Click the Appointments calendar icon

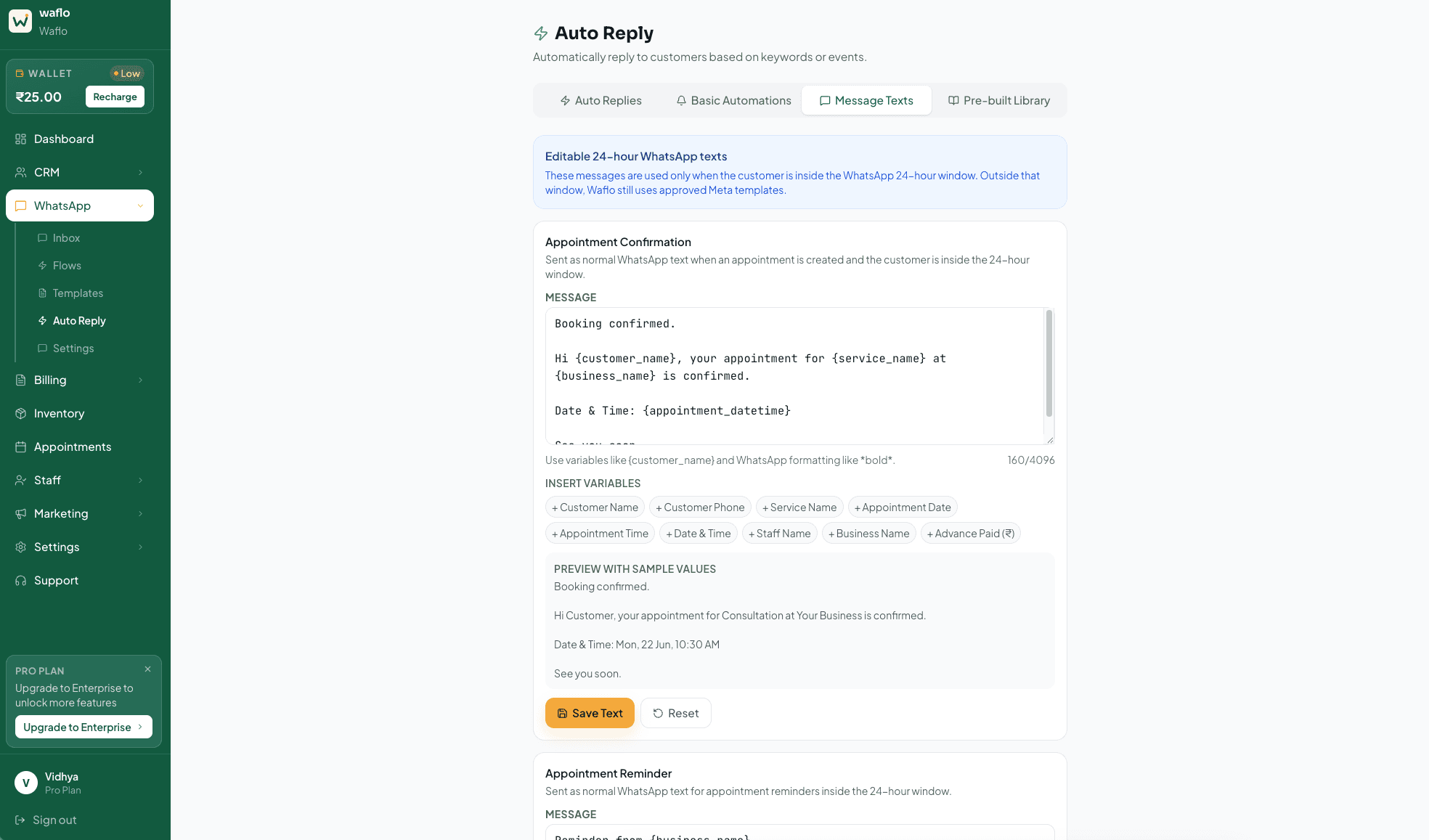pos(20,446)
